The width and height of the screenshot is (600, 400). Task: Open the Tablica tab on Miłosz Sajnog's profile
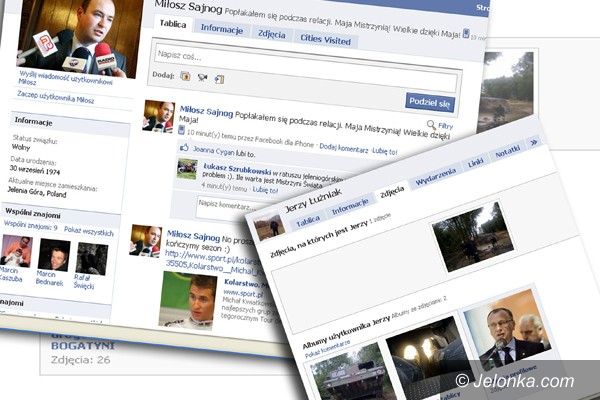(x=173, y=24)
